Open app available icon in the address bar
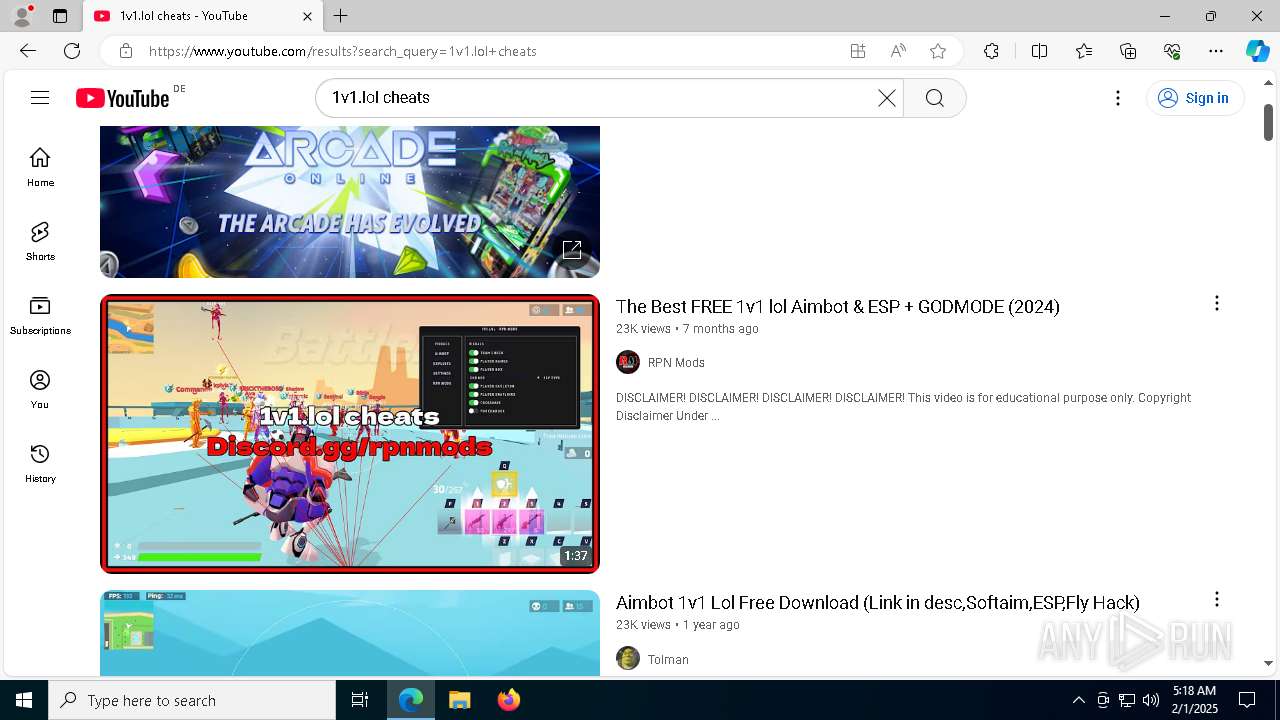 [858, 51]
